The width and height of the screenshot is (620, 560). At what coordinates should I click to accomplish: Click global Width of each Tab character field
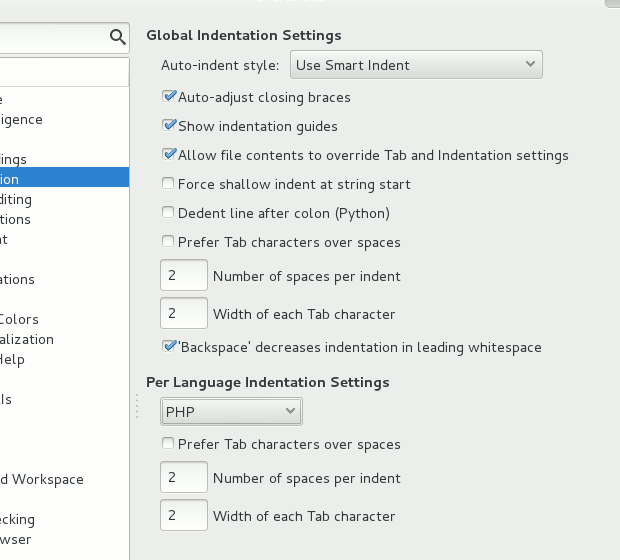tap(184, 314)
